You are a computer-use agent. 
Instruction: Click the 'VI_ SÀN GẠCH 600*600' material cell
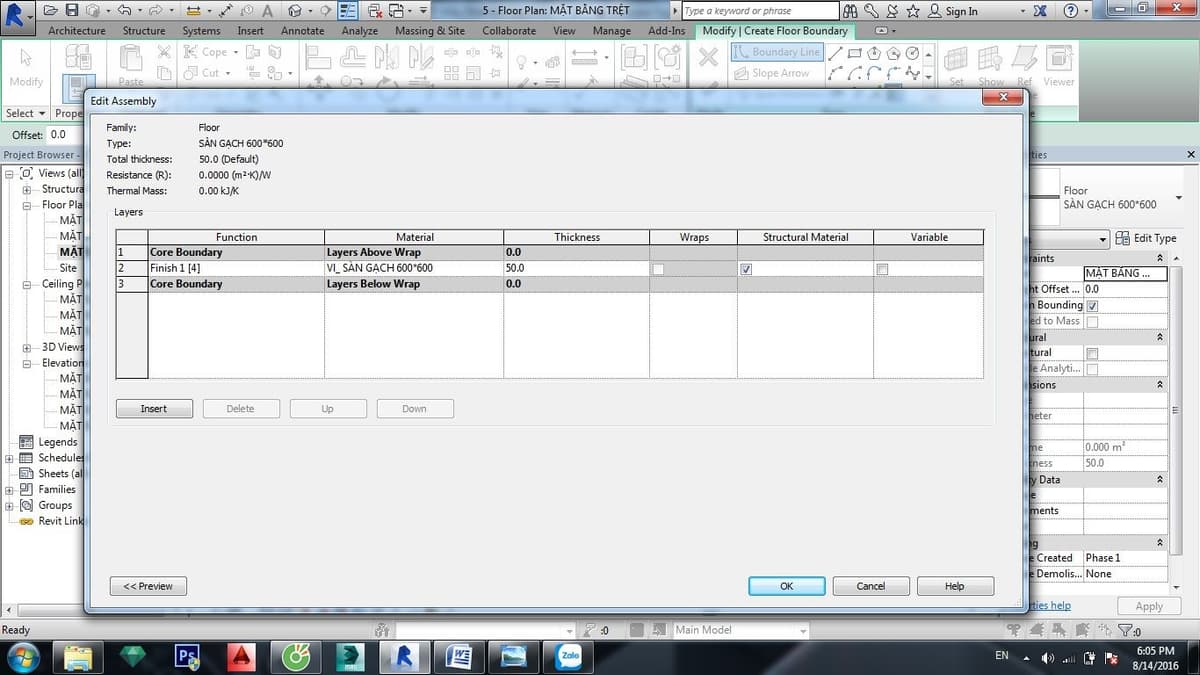coord(414,269)
